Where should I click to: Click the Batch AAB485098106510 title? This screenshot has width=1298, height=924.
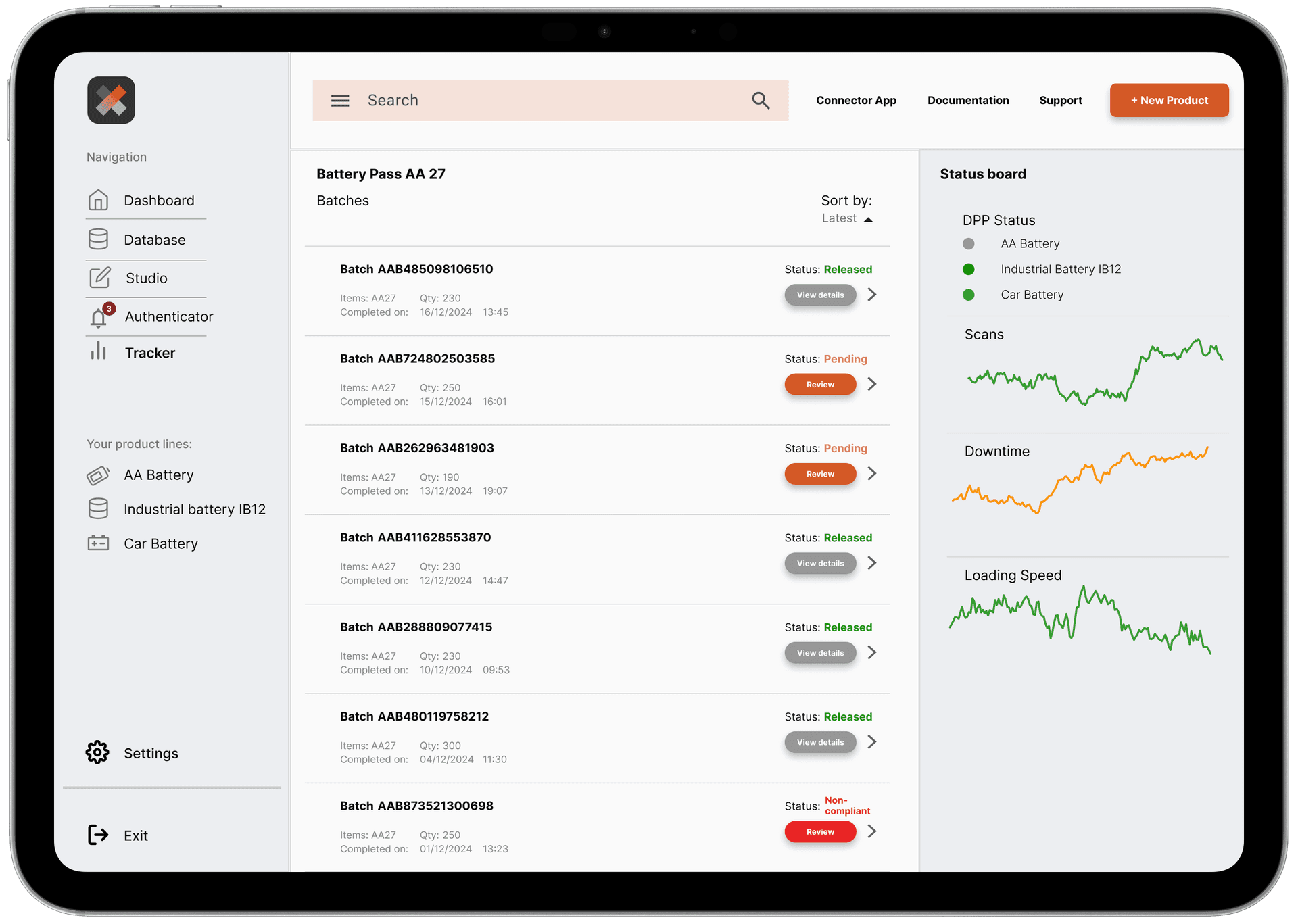coord(416,269)
